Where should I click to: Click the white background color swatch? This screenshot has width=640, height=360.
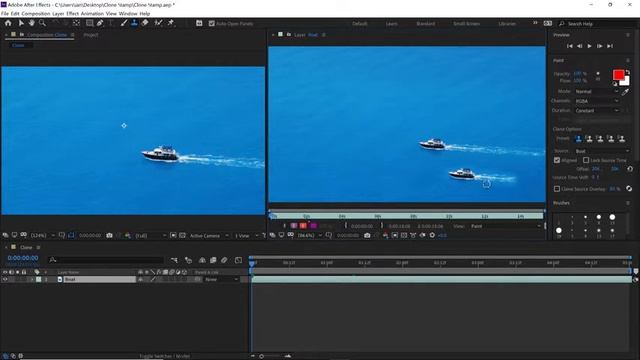click(x=626, y=82)
